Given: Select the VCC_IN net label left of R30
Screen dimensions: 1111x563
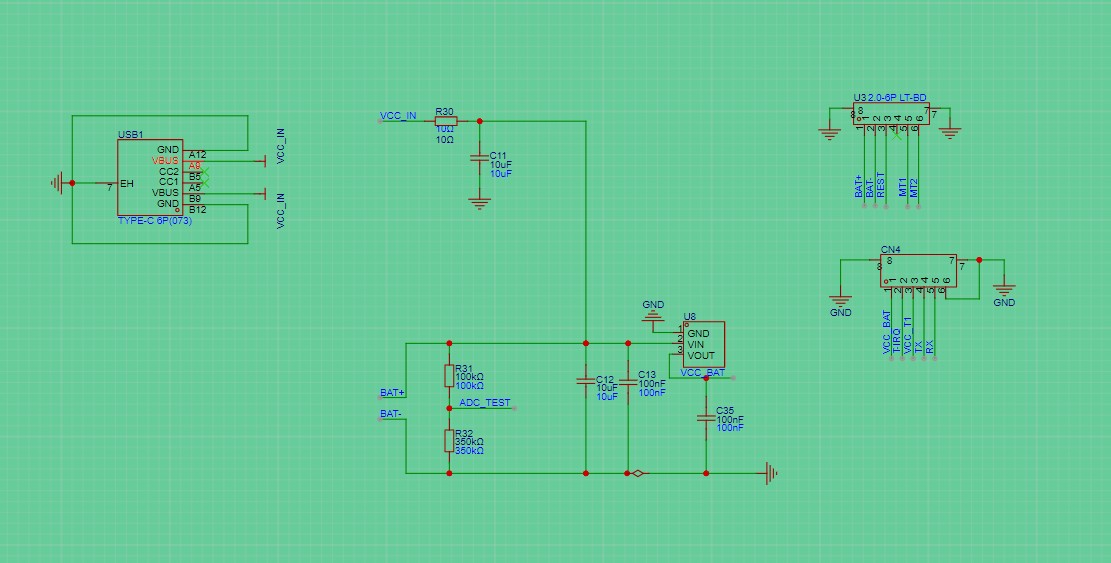Looking at the screenshot, I should point(398,115).
